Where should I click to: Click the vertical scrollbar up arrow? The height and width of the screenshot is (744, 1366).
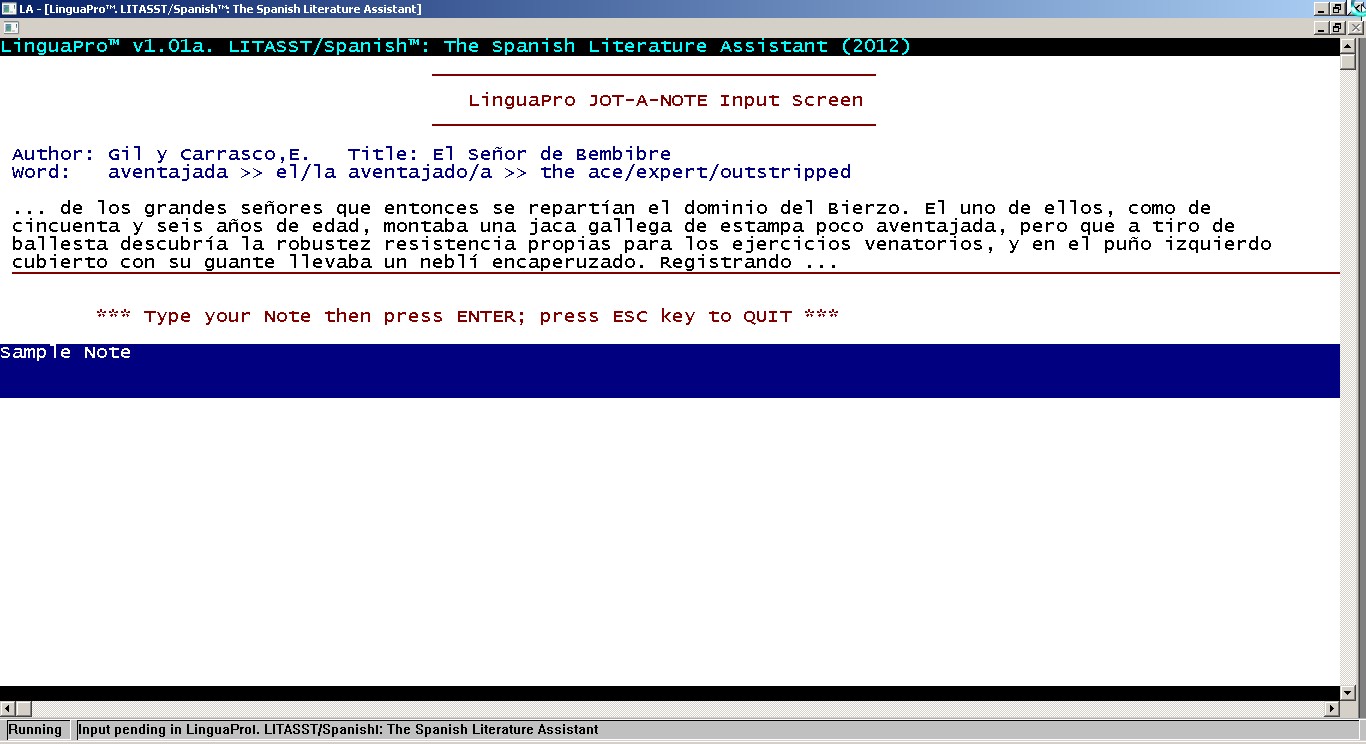click(x=1348, y=46)
